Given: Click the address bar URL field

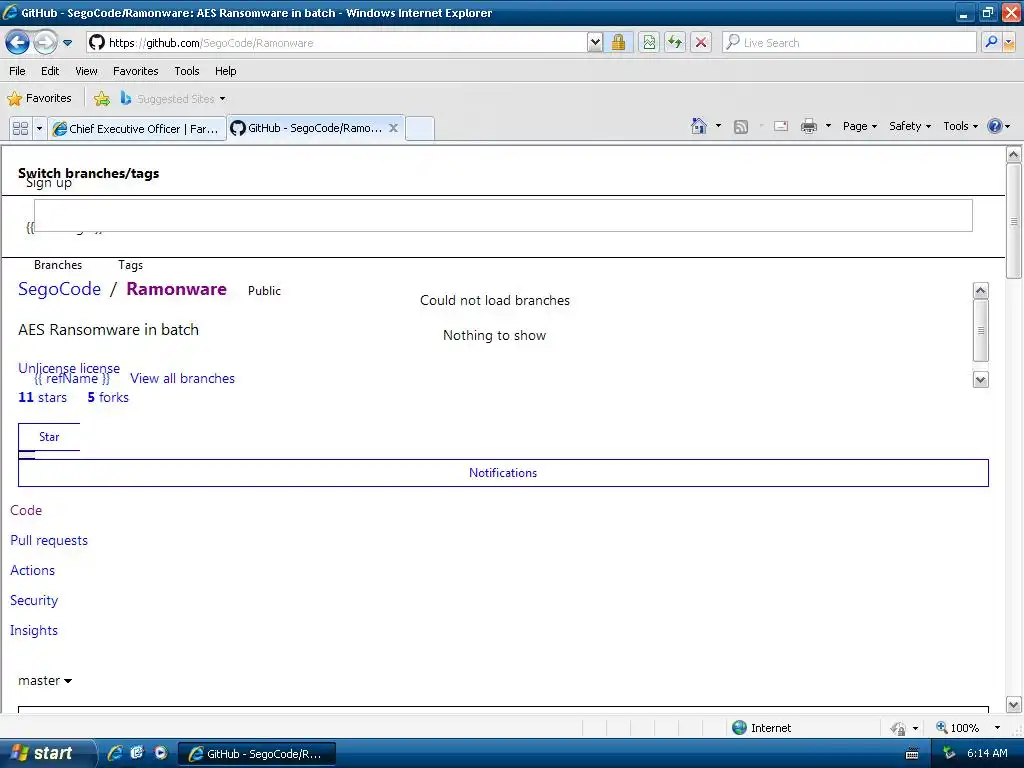Looking at the screenshot, I should (336, 43).
